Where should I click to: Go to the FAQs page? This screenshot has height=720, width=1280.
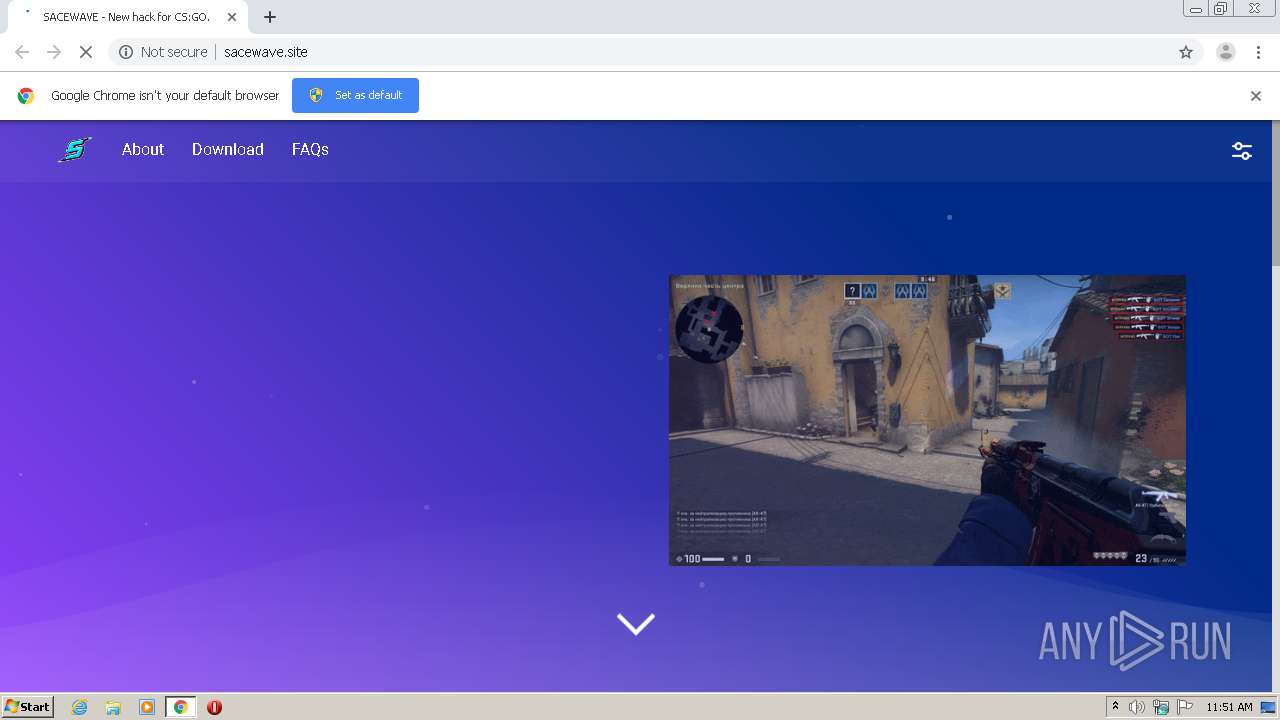click(310, 149)
